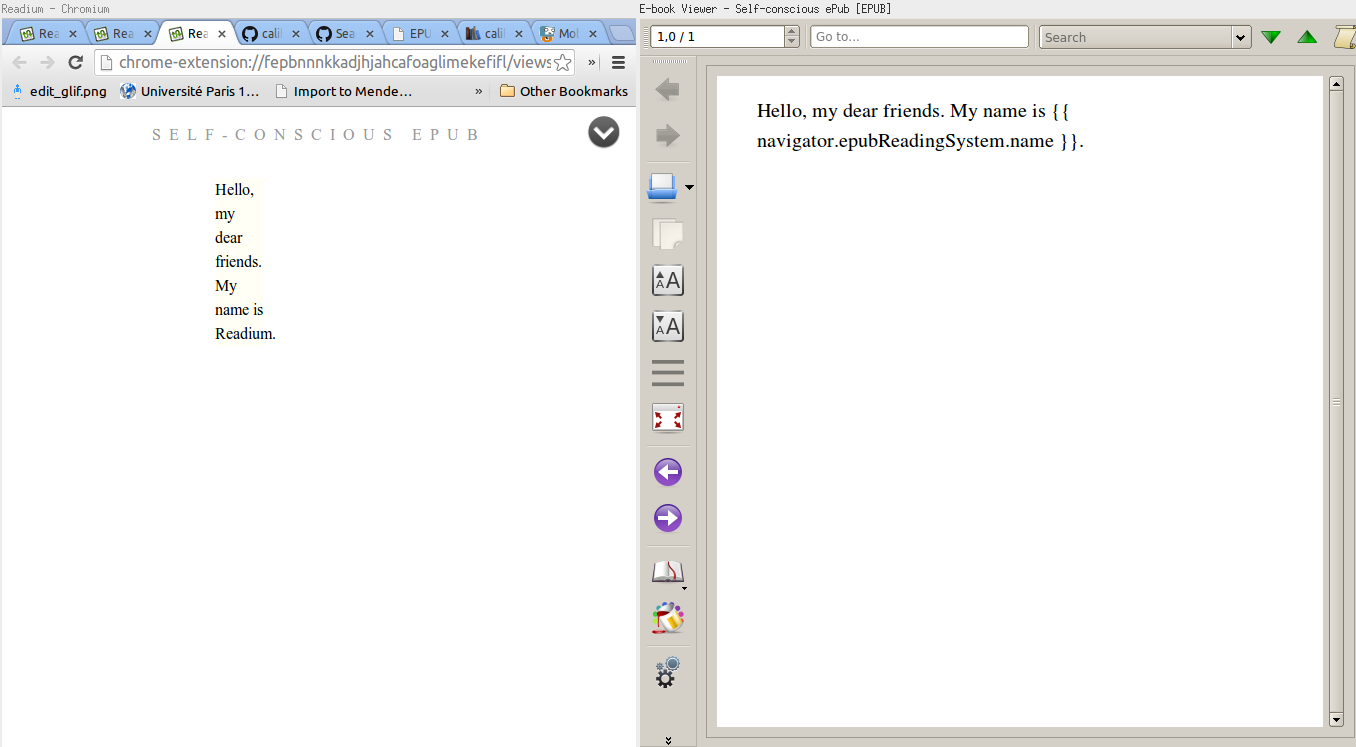This screenshot has width=1356, height=747.
Task: Click the Go to... input field
Action: [919, 37]
